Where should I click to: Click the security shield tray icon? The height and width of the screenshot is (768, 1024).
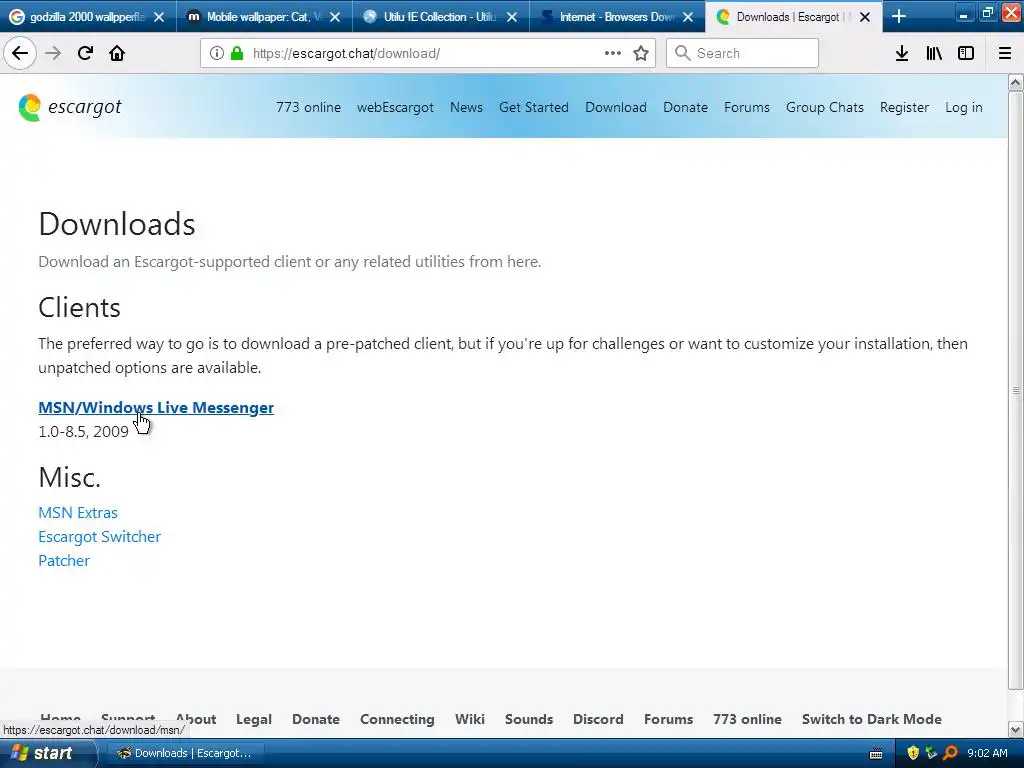(x=913, y=753)
